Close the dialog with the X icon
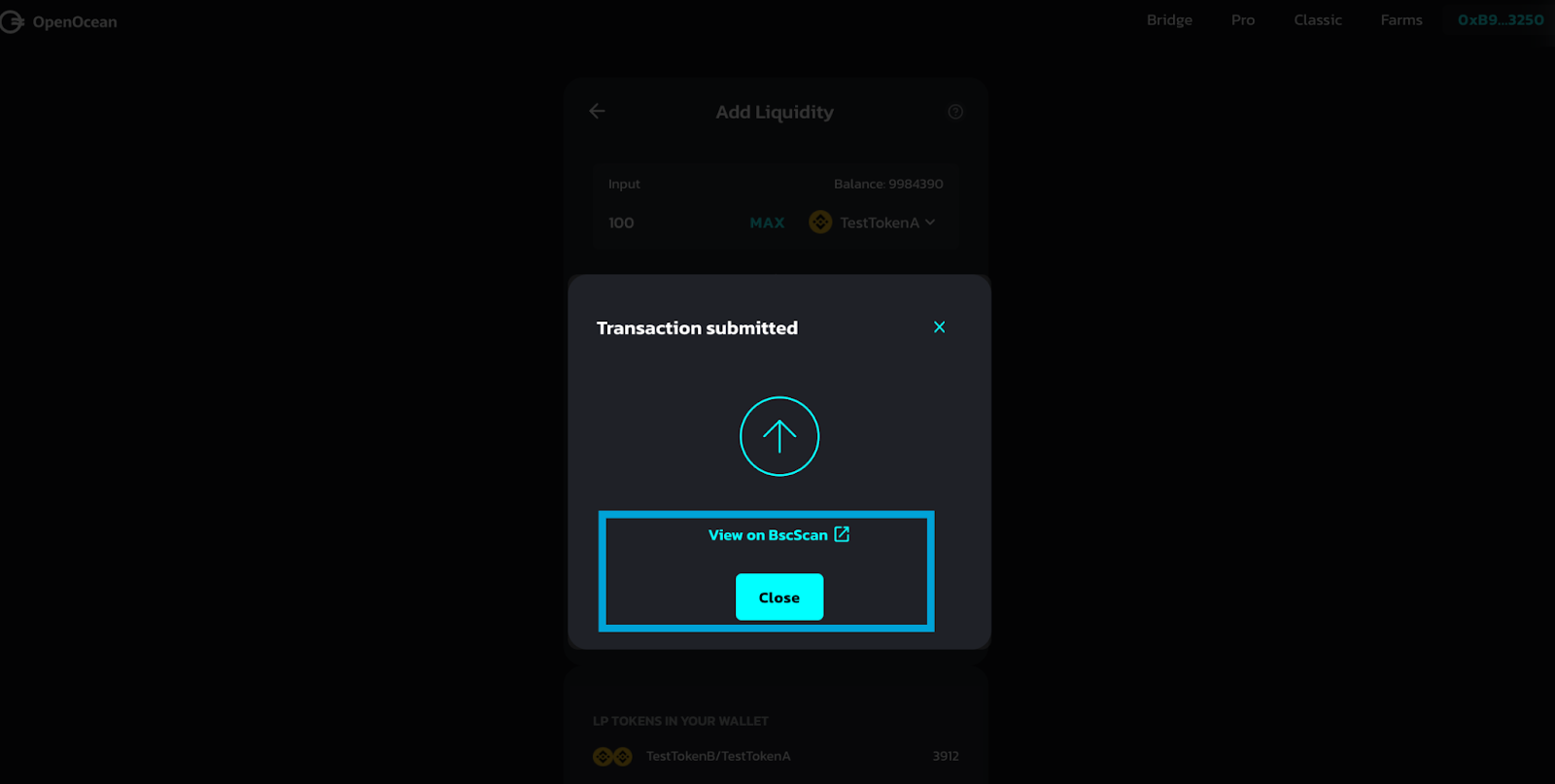 [939, 327]
